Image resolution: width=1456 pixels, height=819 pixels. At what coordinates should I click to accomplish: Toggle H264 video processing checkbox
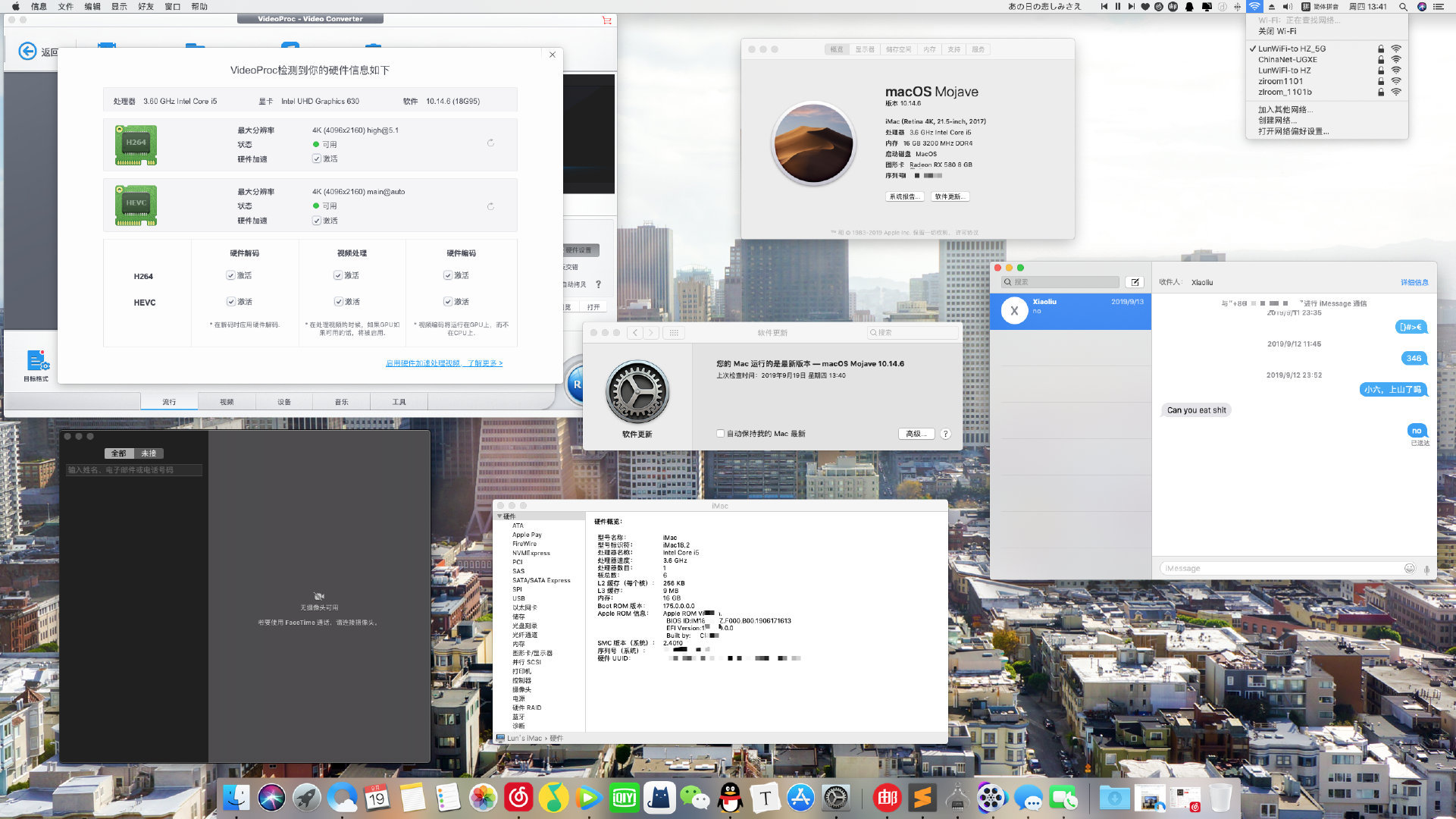click(338, 275)
